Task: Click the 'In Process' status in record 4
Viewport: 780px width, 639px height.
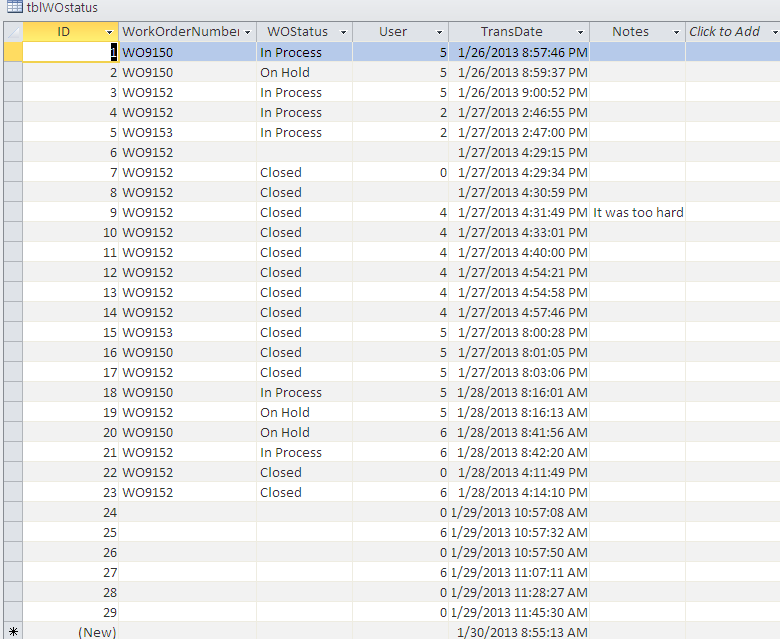Action: click(x=305, y=112)
